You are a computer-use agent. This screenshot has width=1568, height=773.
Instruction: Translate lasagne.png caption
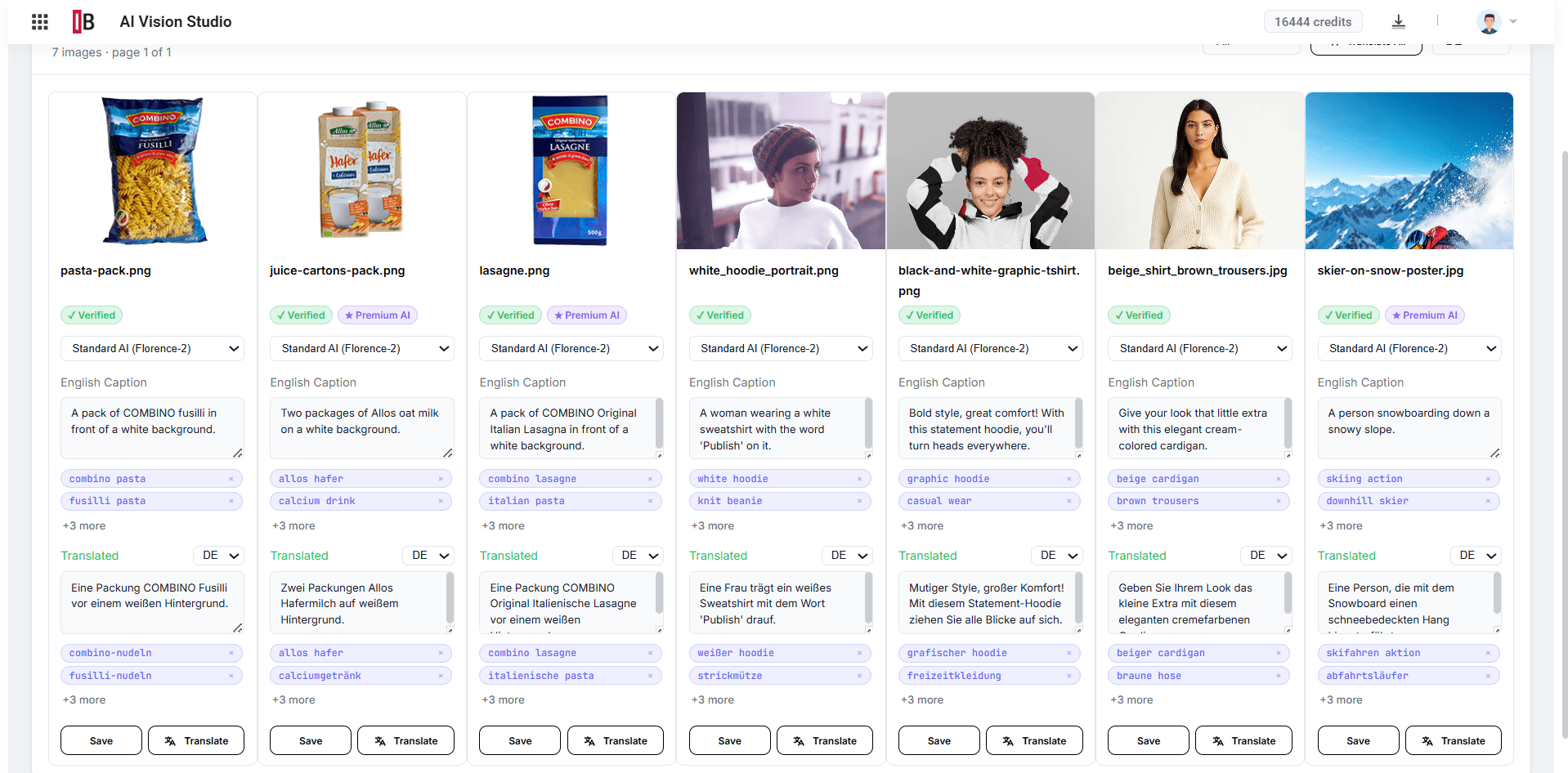(616, 741)
